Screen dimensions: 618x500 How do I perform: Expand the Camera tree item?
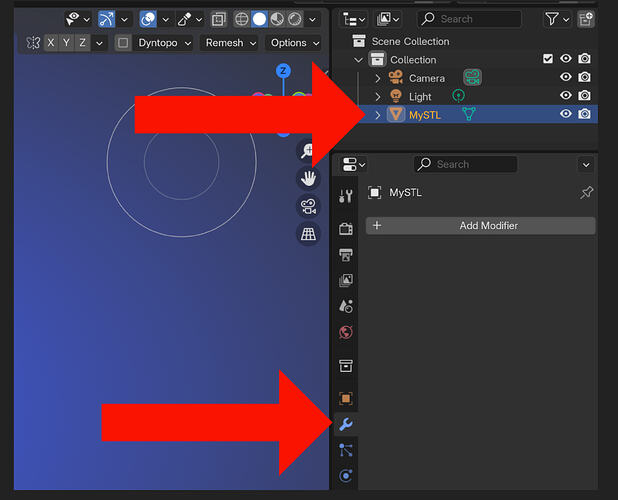point(378,78)
